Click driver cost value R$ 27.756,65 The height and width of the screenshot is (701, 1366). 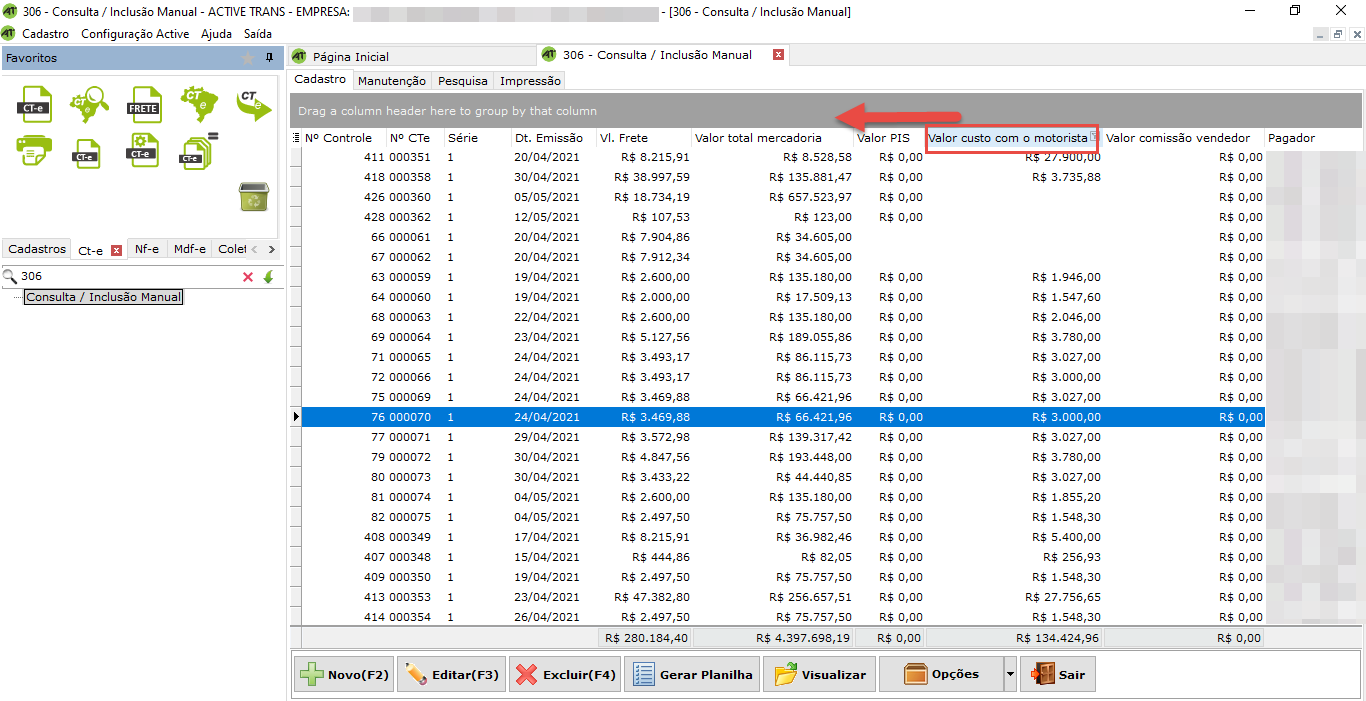[x=1063, y=597]
